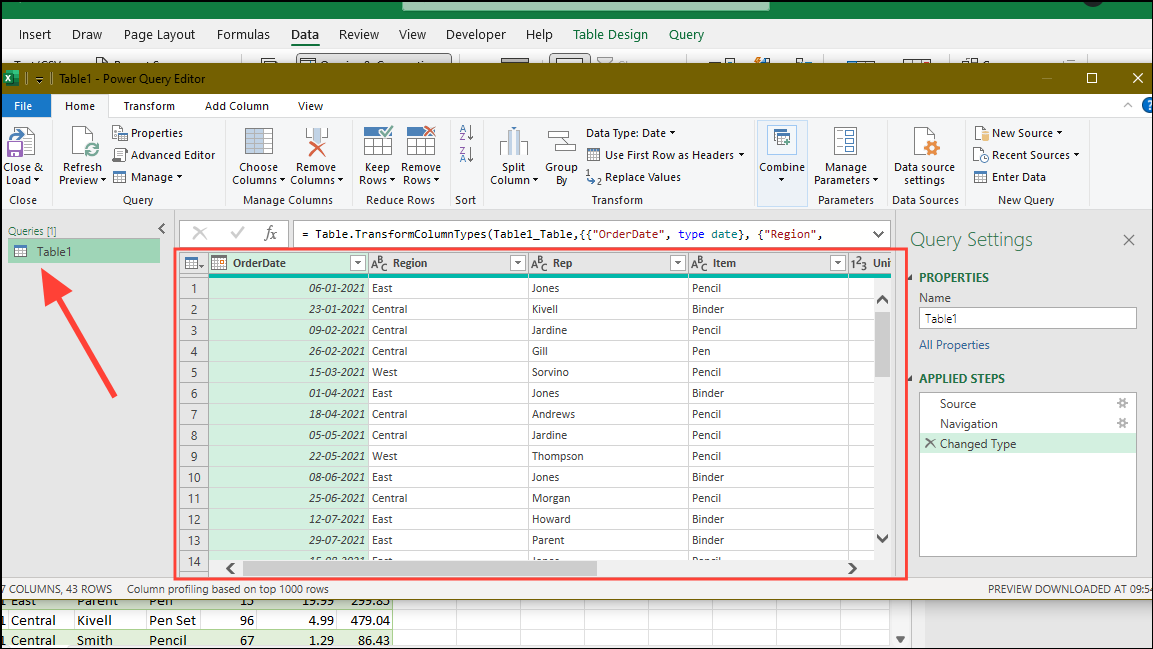Open Data source settings
Viewport: 1153px width, 649px height.
click(x=924, y=142)
